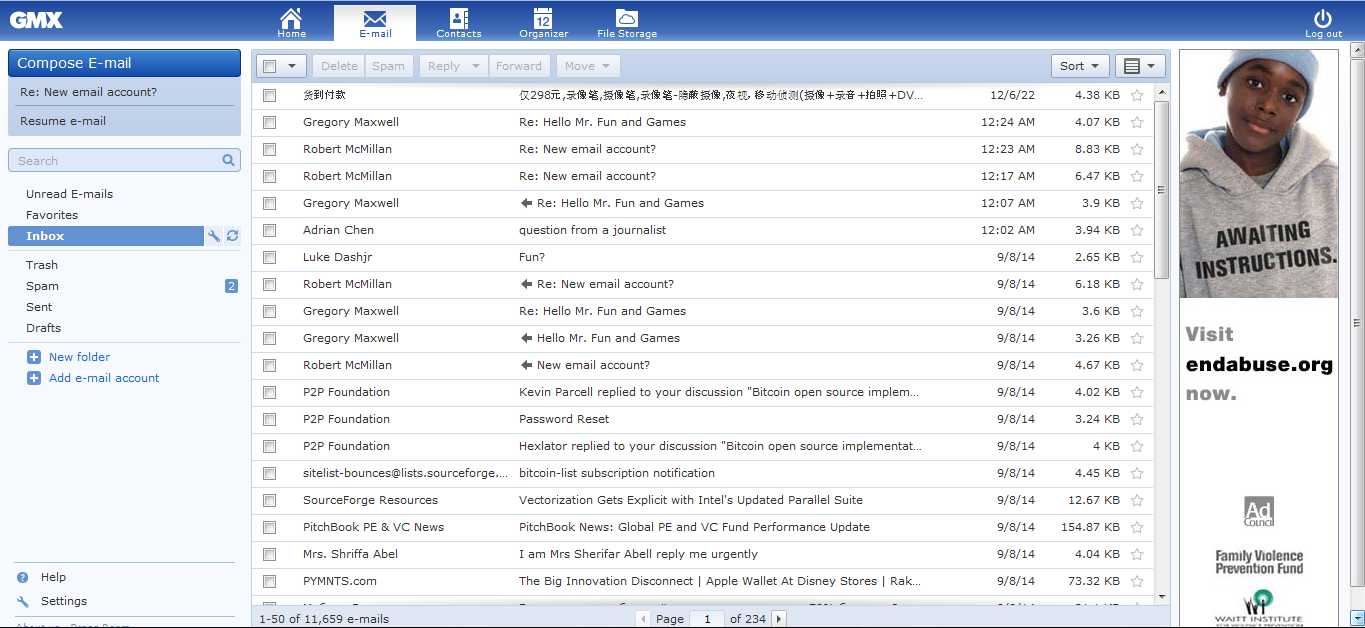Image resolution: width=1365 pixels, height=628 pixels.
Task: Click the page number input field
Action: 707,619
